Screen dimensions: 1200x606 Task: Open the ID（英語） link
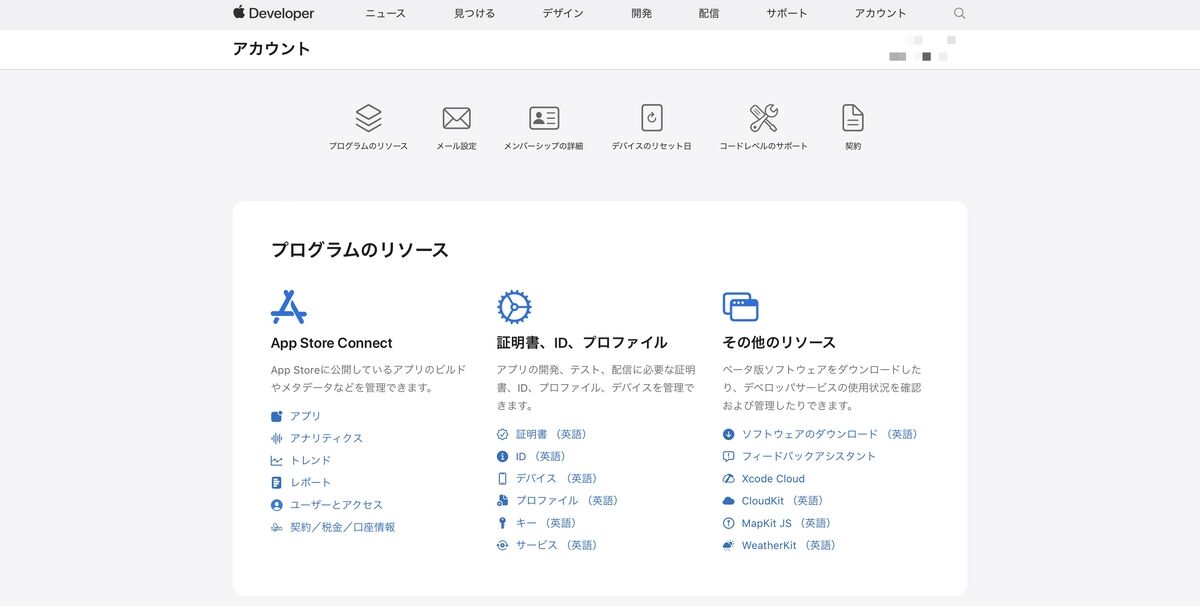pos(541,456)
